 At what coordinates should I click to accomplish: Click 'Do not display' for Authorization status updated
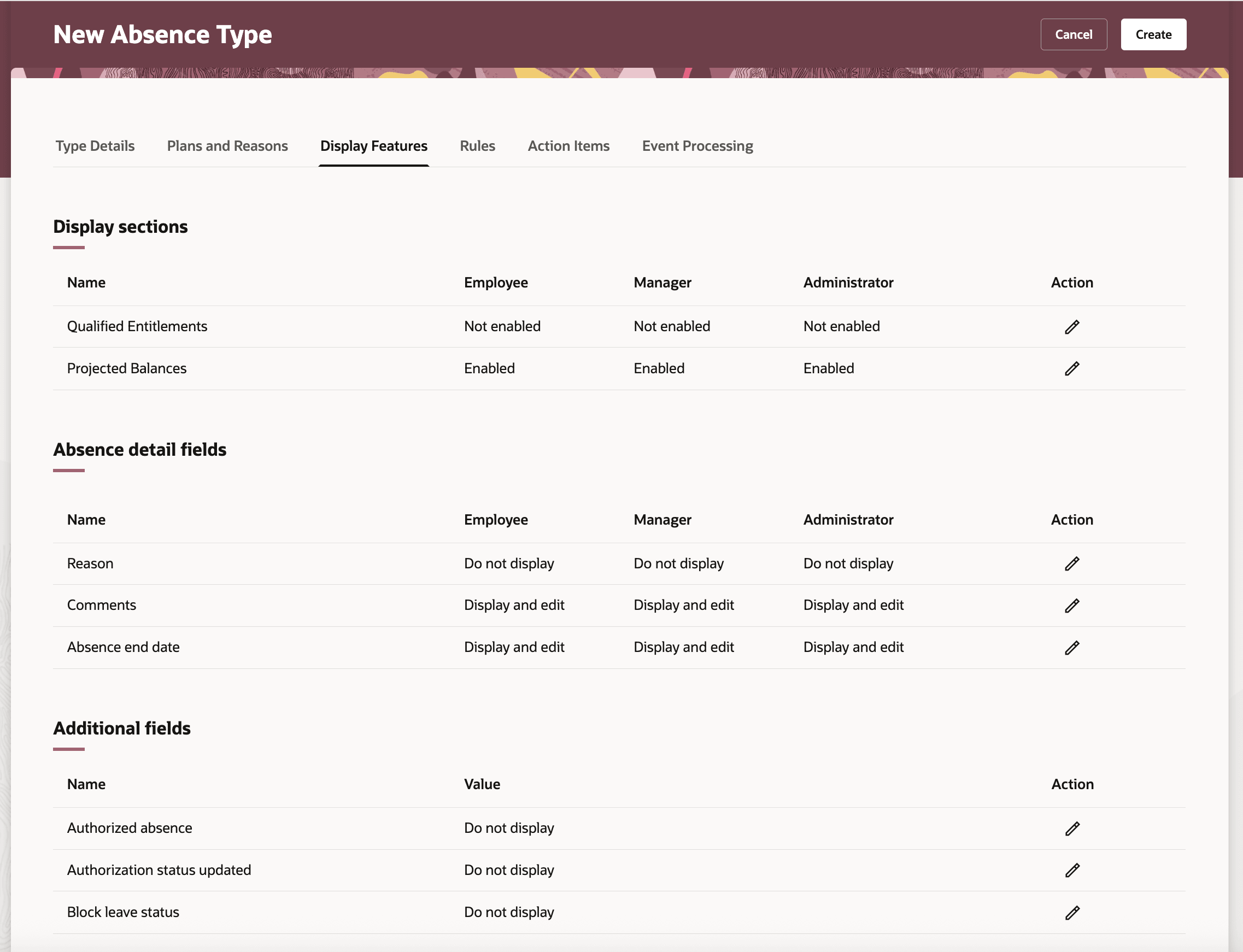pos(509,870)
